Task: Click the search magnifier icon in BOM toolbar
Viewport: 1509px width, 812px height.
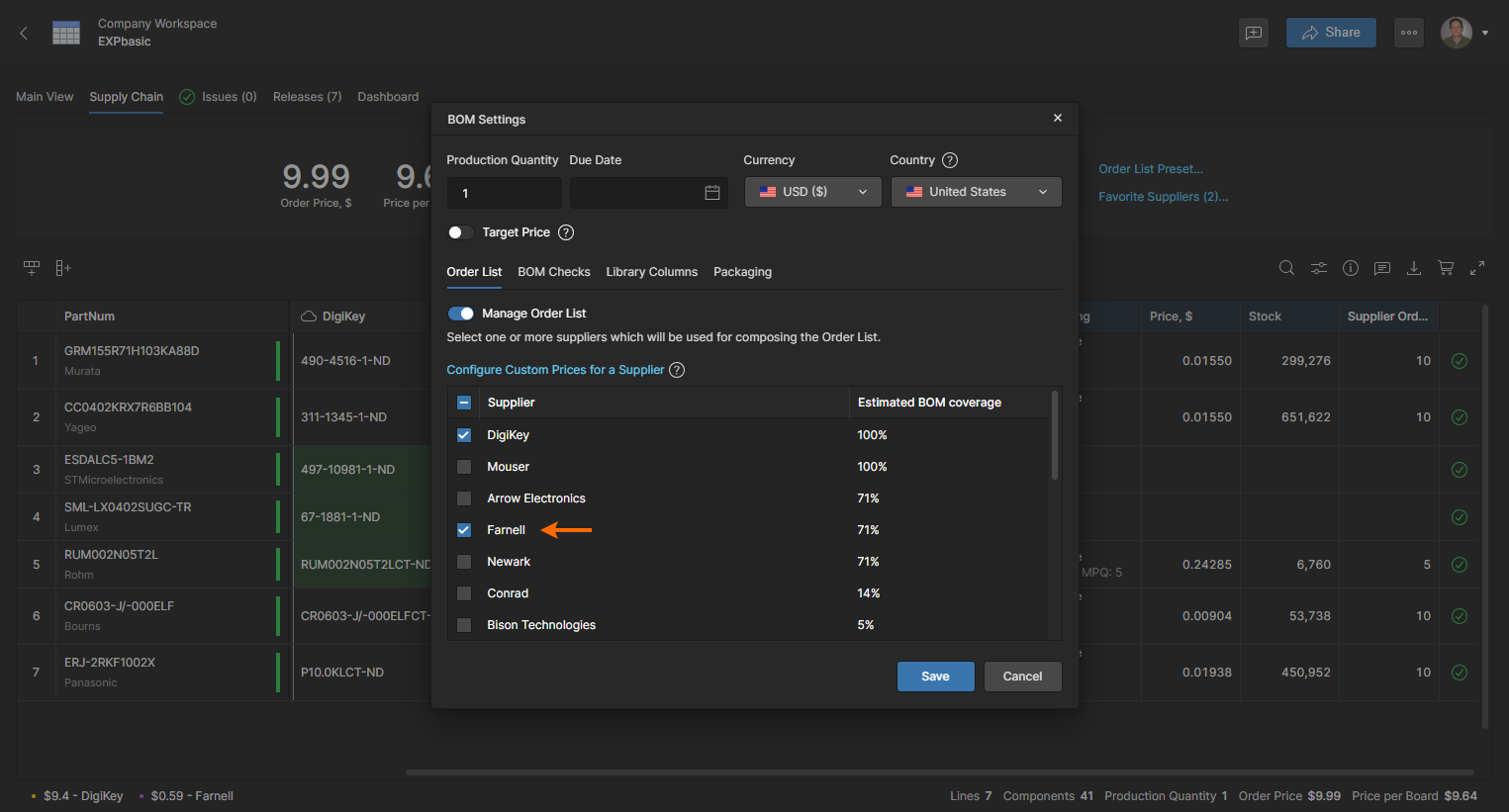Action: [1286, 268]
